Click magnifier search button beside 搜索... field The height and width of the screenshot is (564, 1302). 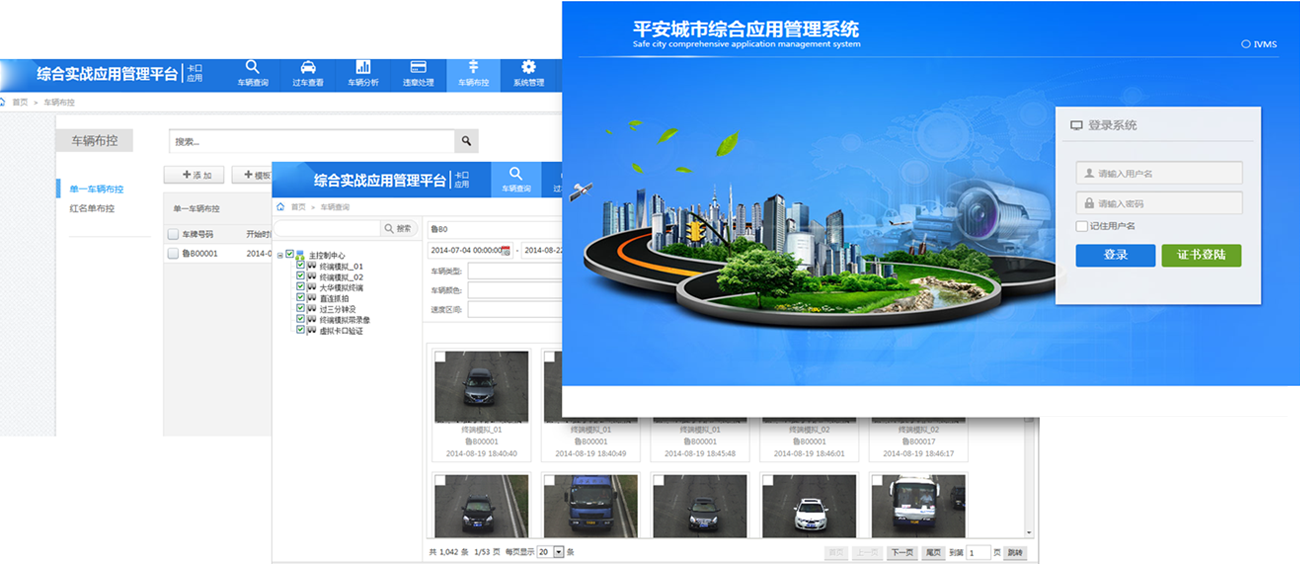(x=466, y=141)
